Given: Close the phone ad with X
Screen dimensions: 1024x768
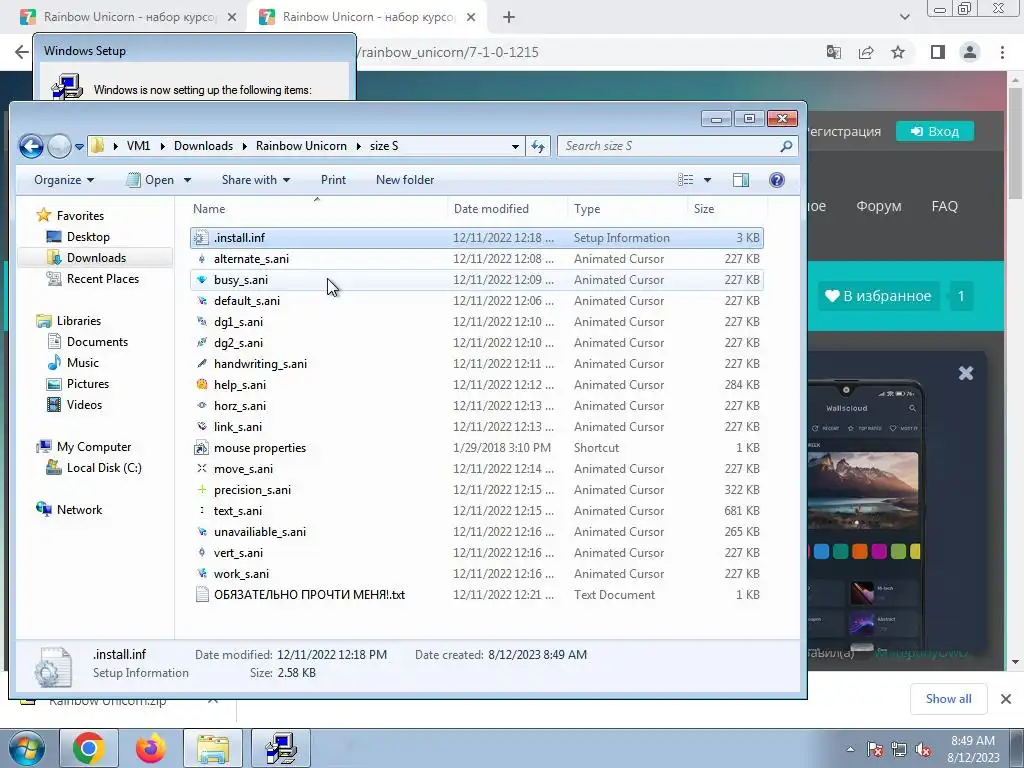Looking at the screenshot, I should point(966,373).
